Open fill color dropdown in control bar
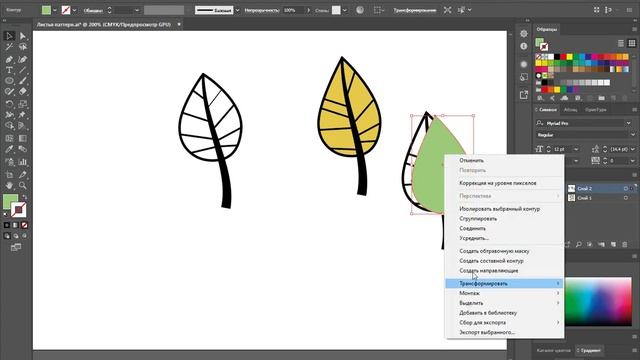Image resolution: width=640 pixels, height=360 pixels. coord(55,10)
